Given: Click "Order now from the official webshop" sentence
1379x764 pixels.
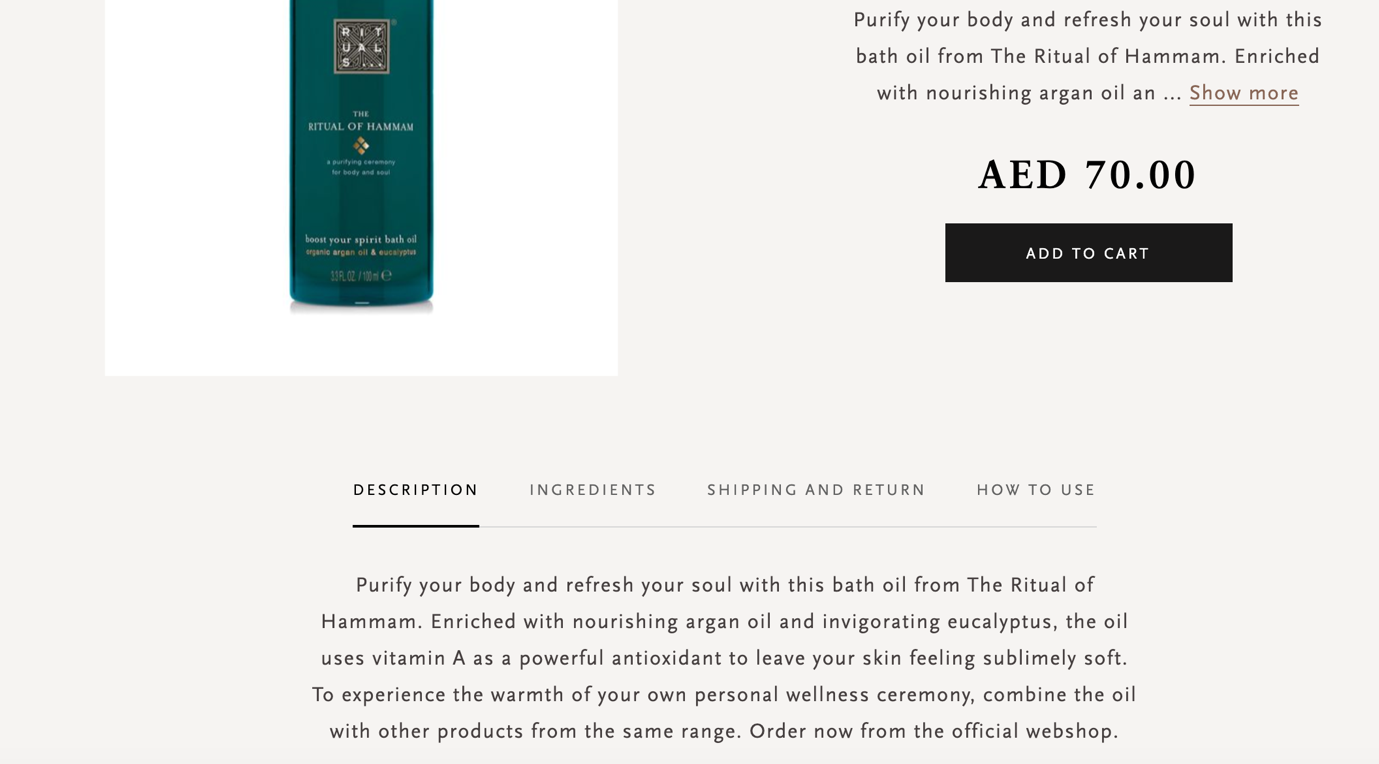Looking at the screenshot, I should pos(933,731).
